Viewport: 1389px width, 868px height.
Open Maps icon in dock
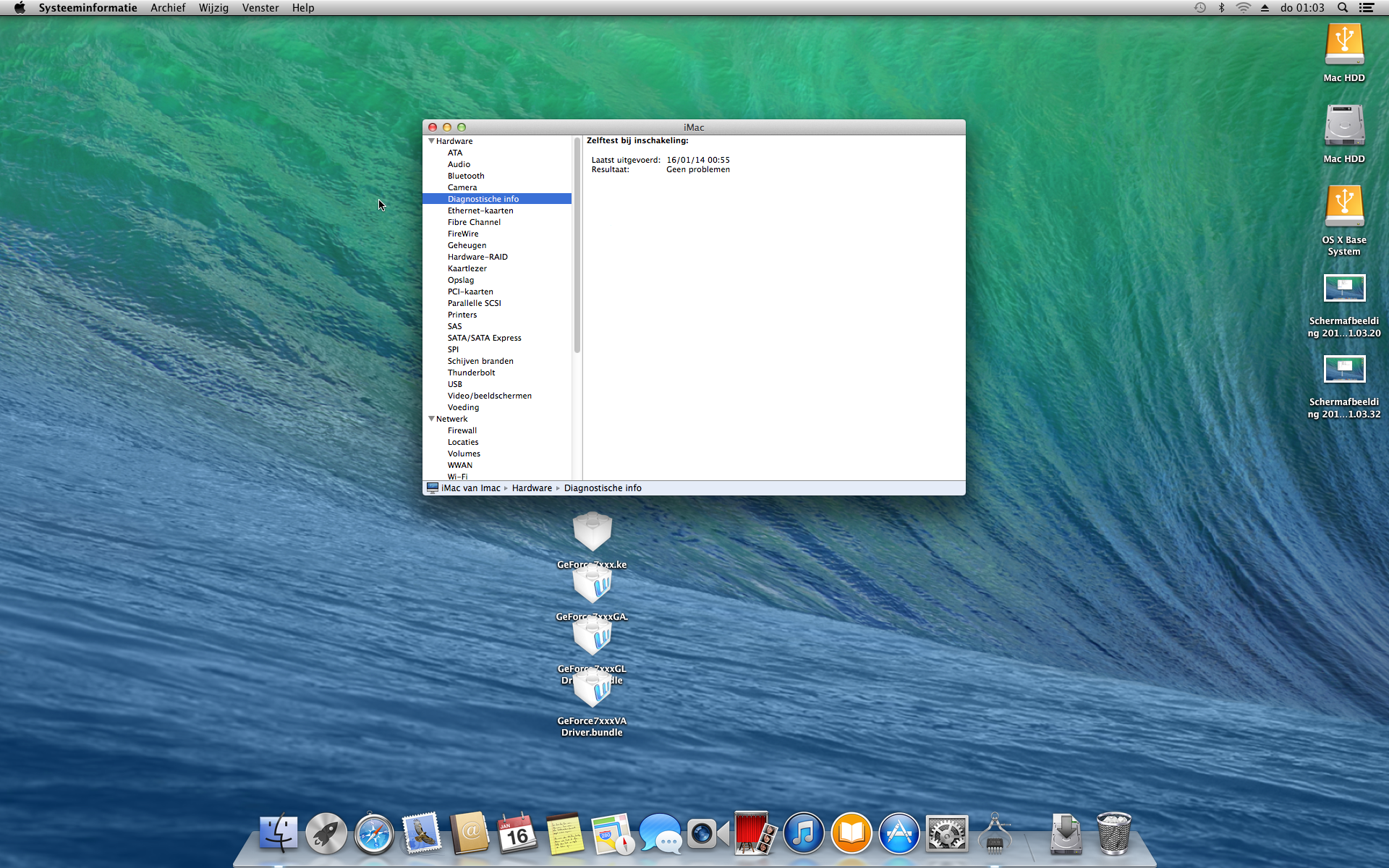[613, 833]
